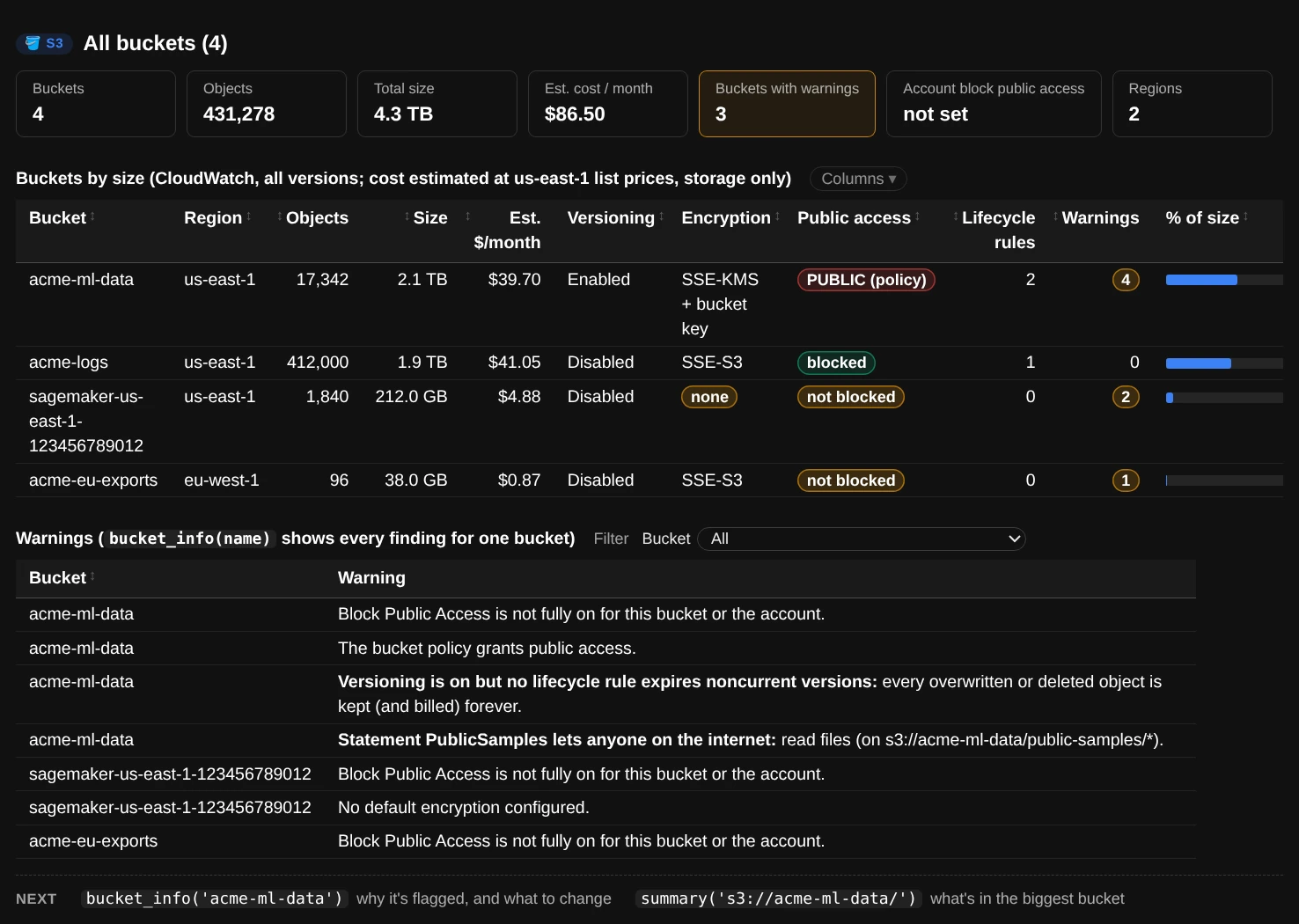Sort buckets table by Bucket column header
1299x924 pixels.
click(x=62, y=217)
